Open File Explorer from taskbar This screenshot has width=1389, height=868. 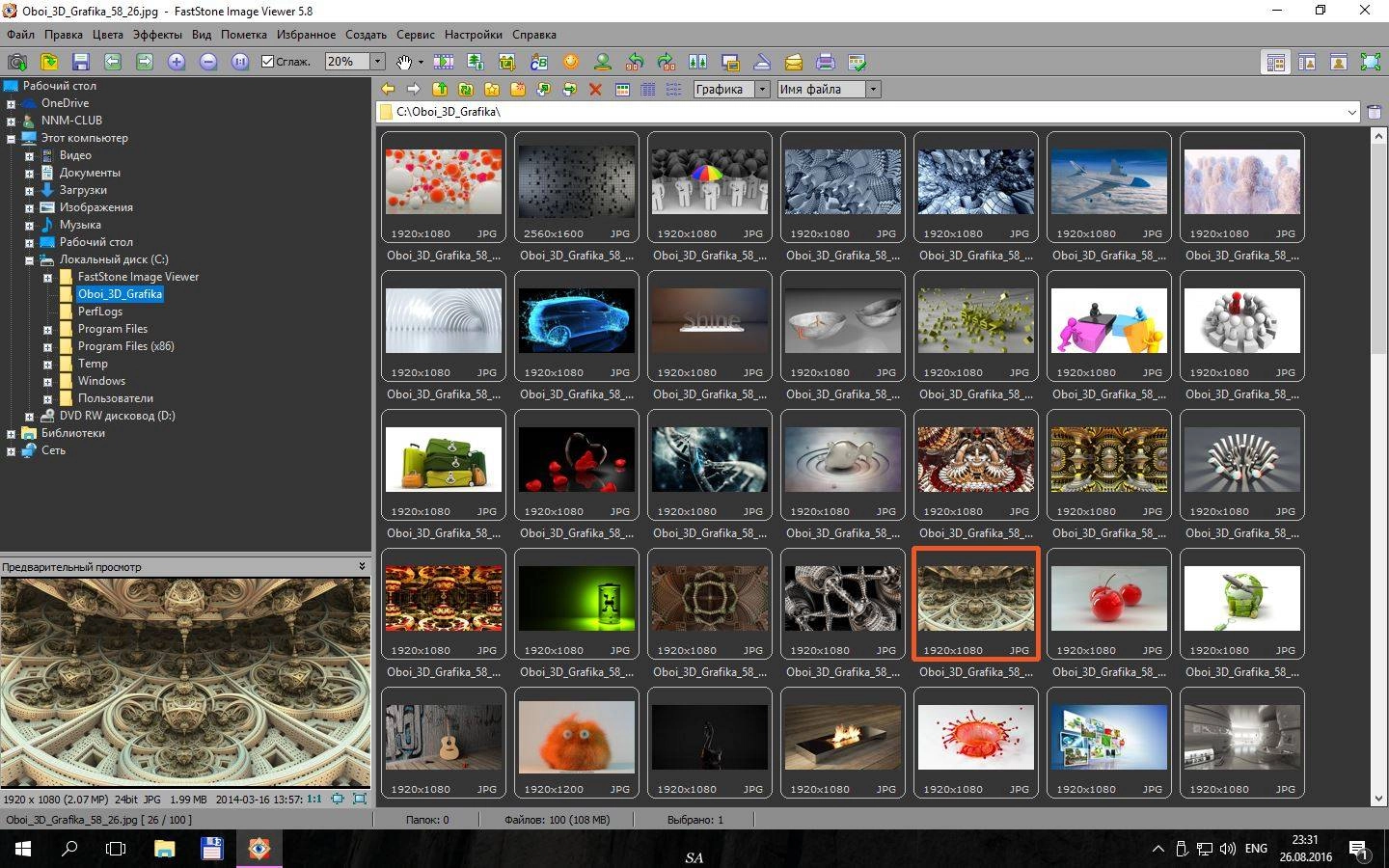click(165, 849)
